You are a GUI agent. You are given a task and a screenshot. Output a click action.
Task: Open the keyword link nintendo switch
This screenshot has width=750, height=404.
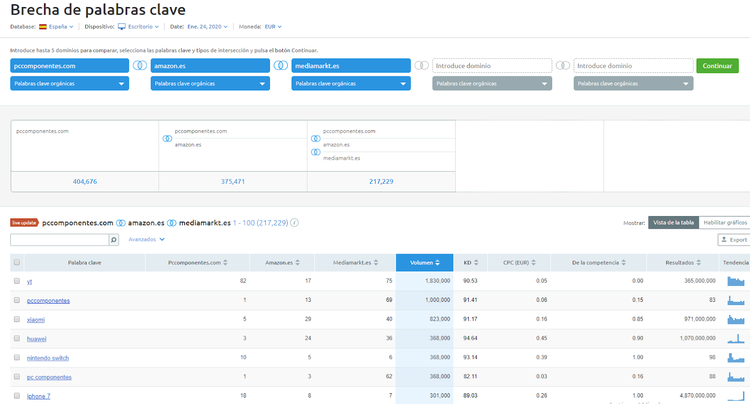click(x=48, y=358)
